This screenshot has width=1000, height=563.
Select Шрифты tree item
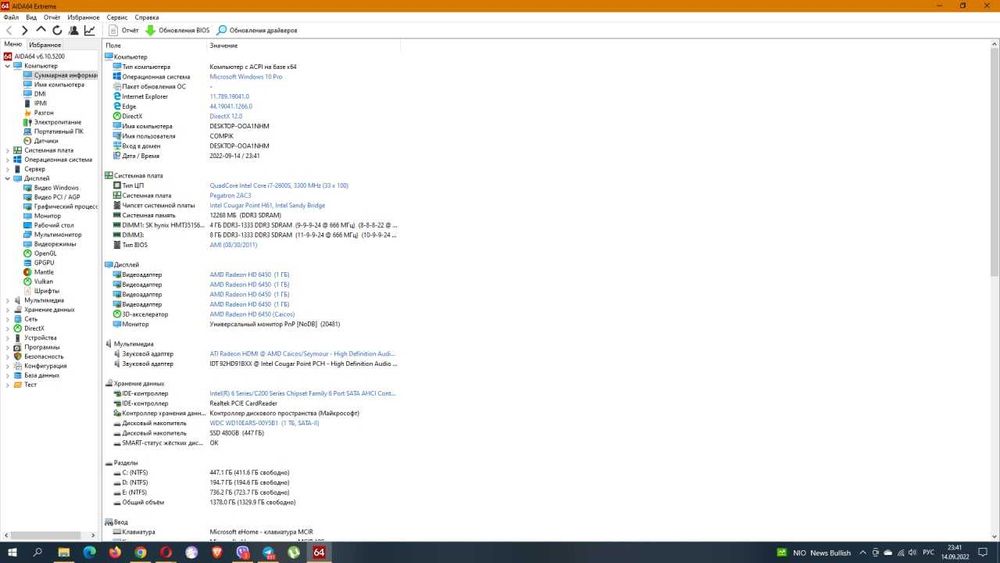pyautogui.click(x=46, y=291)
